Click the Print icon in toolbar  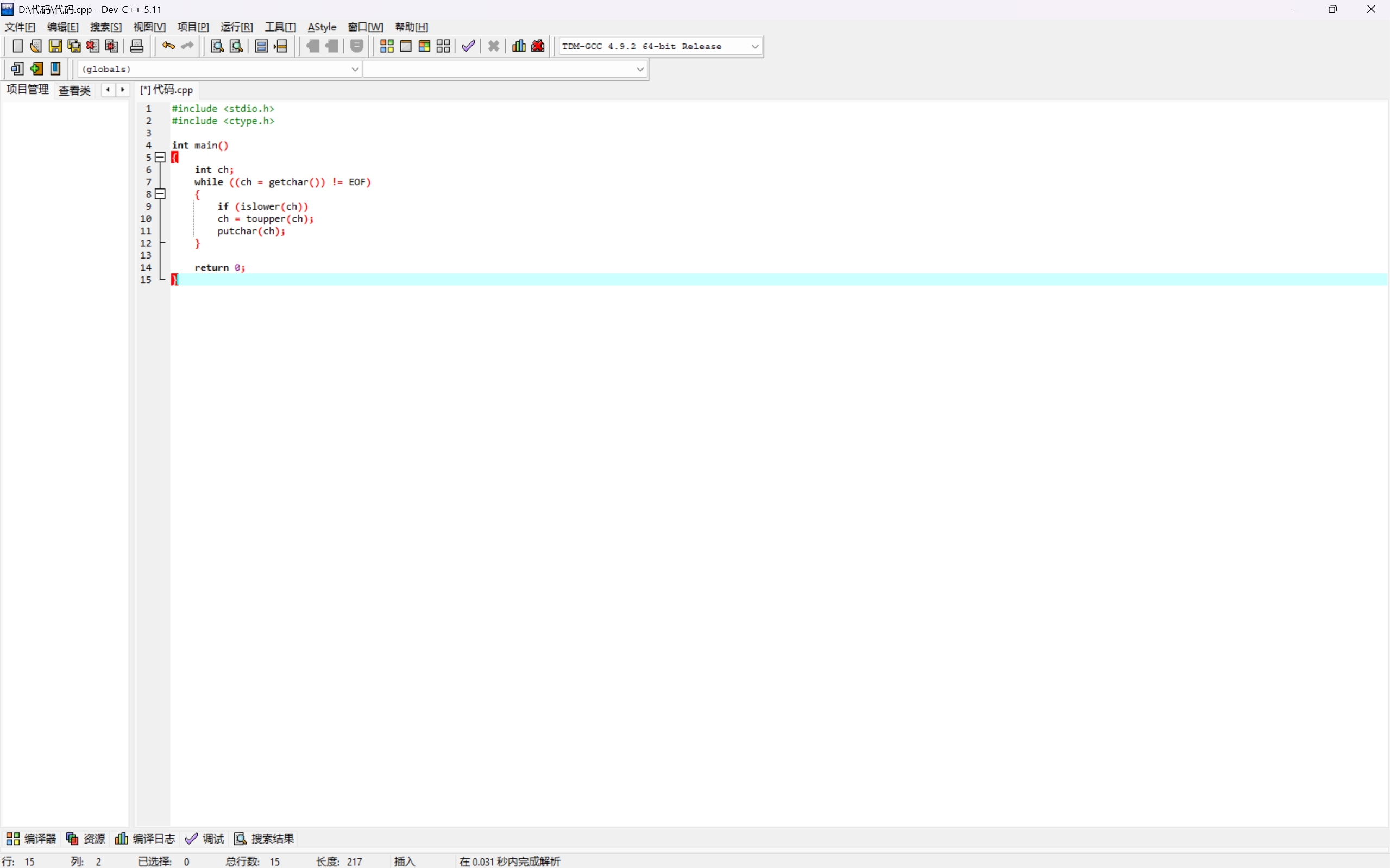click(136, 46)
